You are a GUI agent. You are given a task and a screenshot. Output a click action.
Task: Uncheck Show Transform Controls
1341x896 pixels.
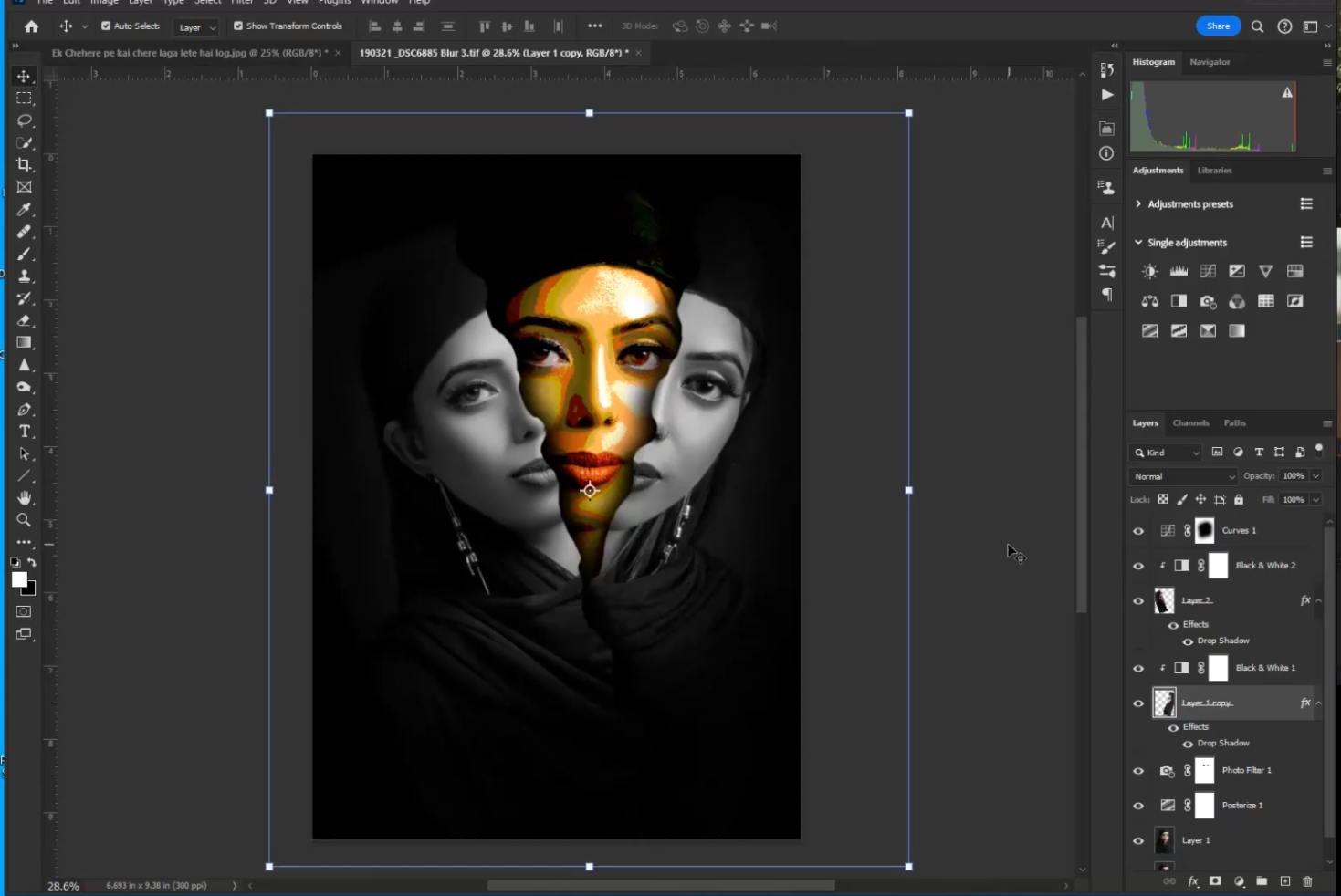point(238,26)
